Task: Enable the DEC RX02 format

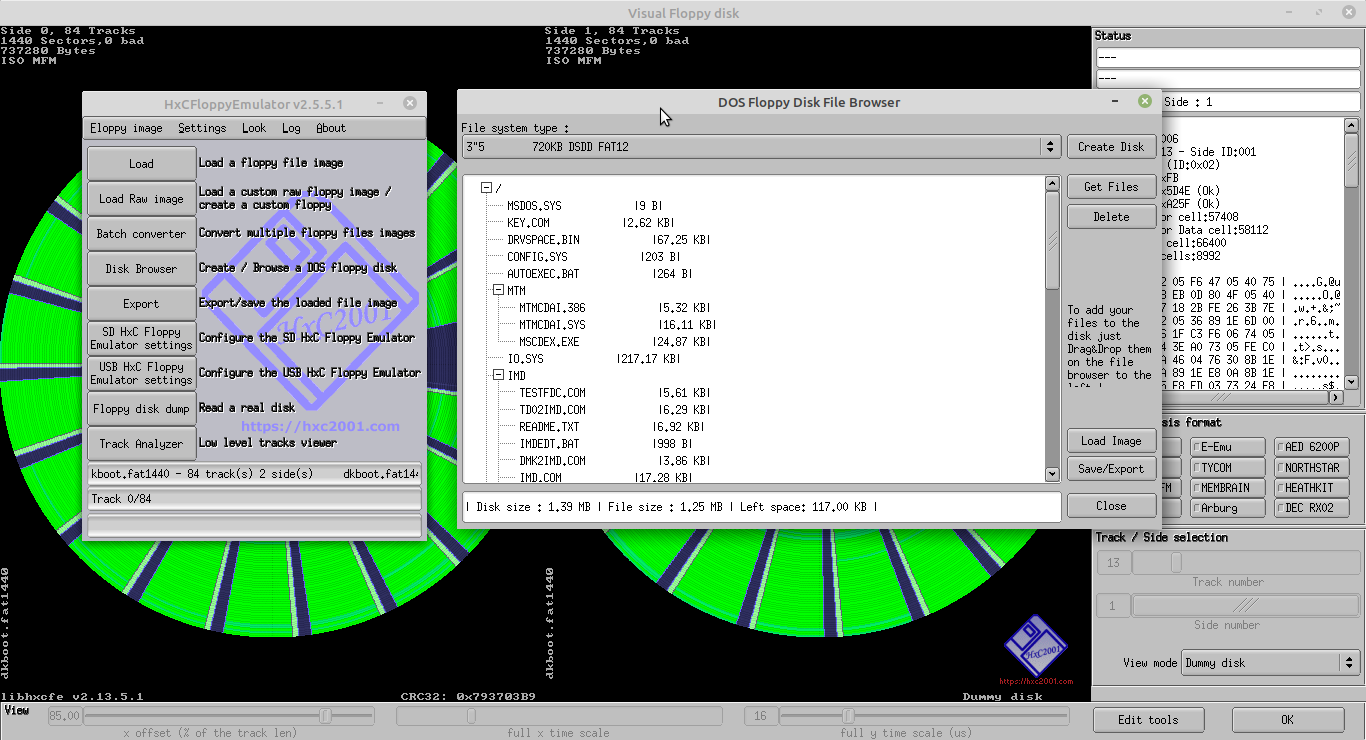Action: [1312, 508]
